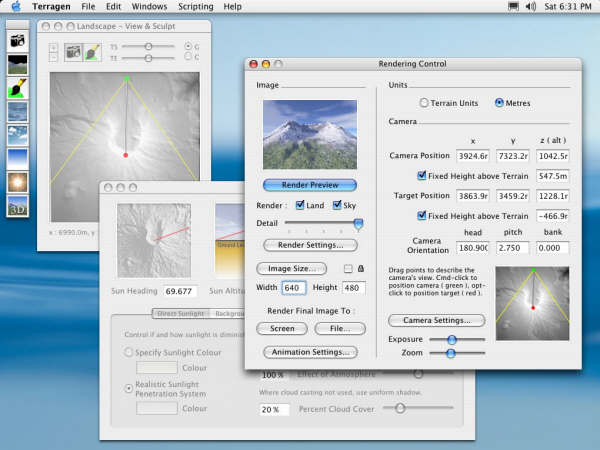Open Camera Settings dialog
This screenshot has width=600, height=450.
pos(436,320)
